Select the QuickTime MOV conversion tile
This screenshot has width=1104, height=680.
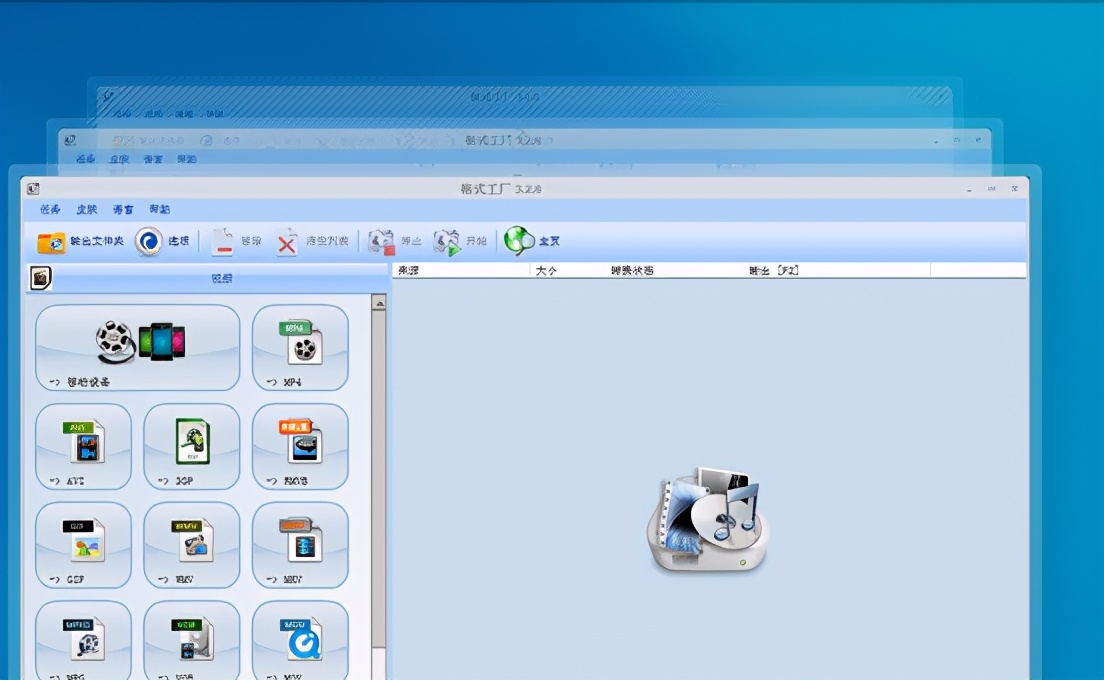(x=300, y=640)
